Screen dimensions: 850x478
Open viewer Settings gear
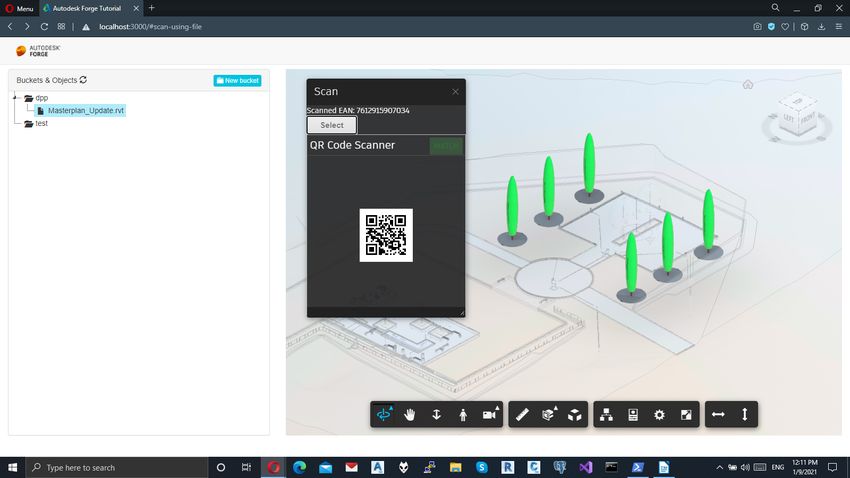coord(659,415)
